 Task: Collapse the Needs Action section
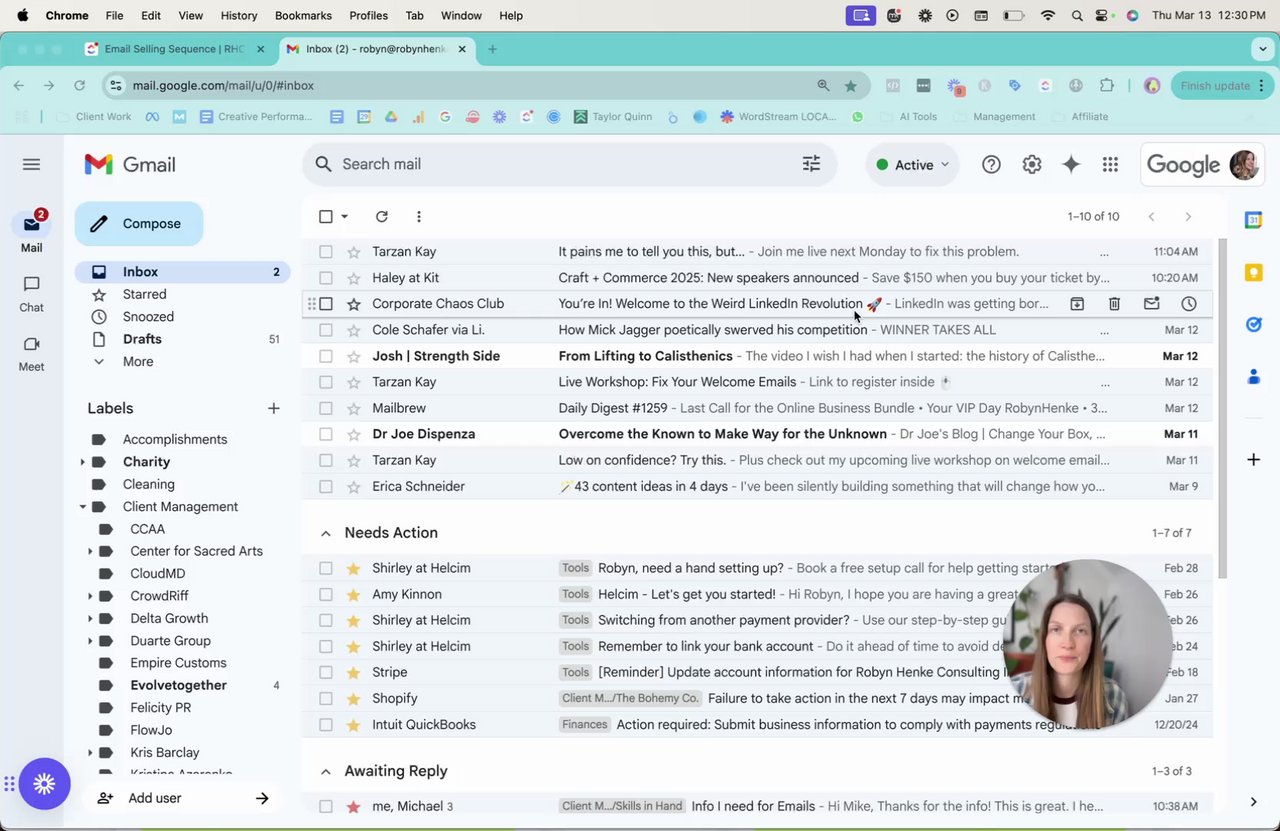click(325, 533)
